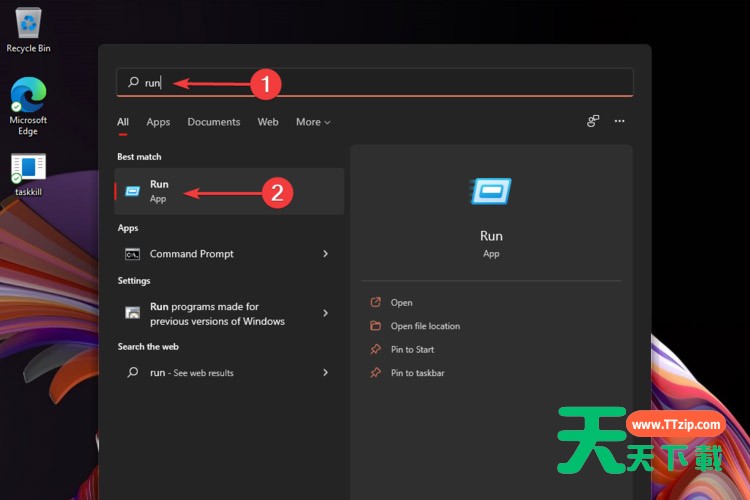This screenshot has height=500, width=750.
Task: Choose Open file location option
Action: [x=425, y=326]
